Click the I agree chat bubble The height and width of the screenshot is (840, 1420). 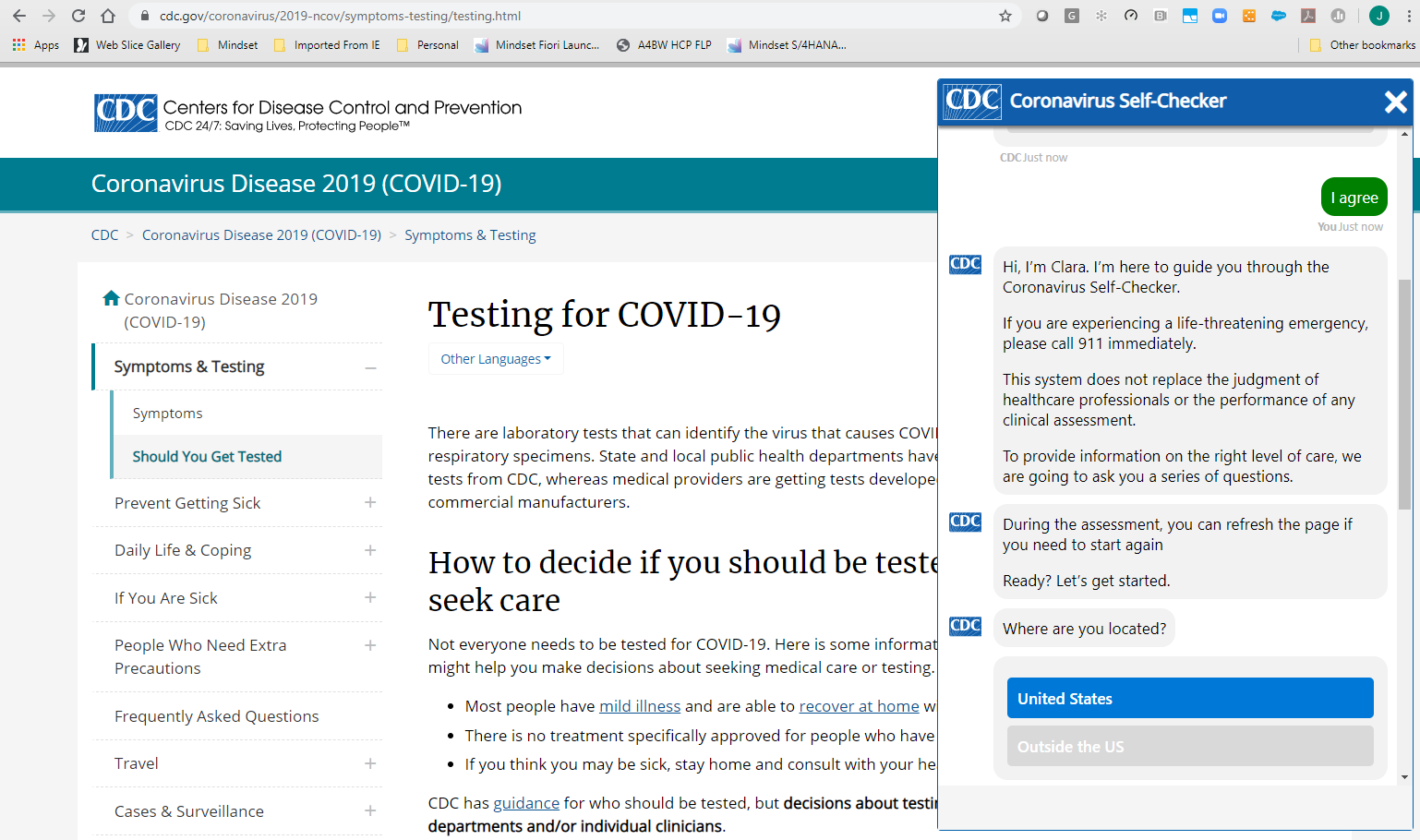pos(1354,198)
